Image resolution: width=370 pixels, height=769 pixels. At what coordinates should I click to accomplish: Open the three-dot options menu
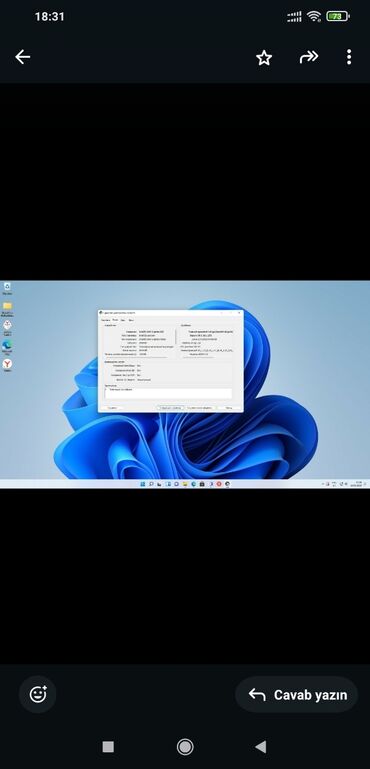(x=349, y=57)
